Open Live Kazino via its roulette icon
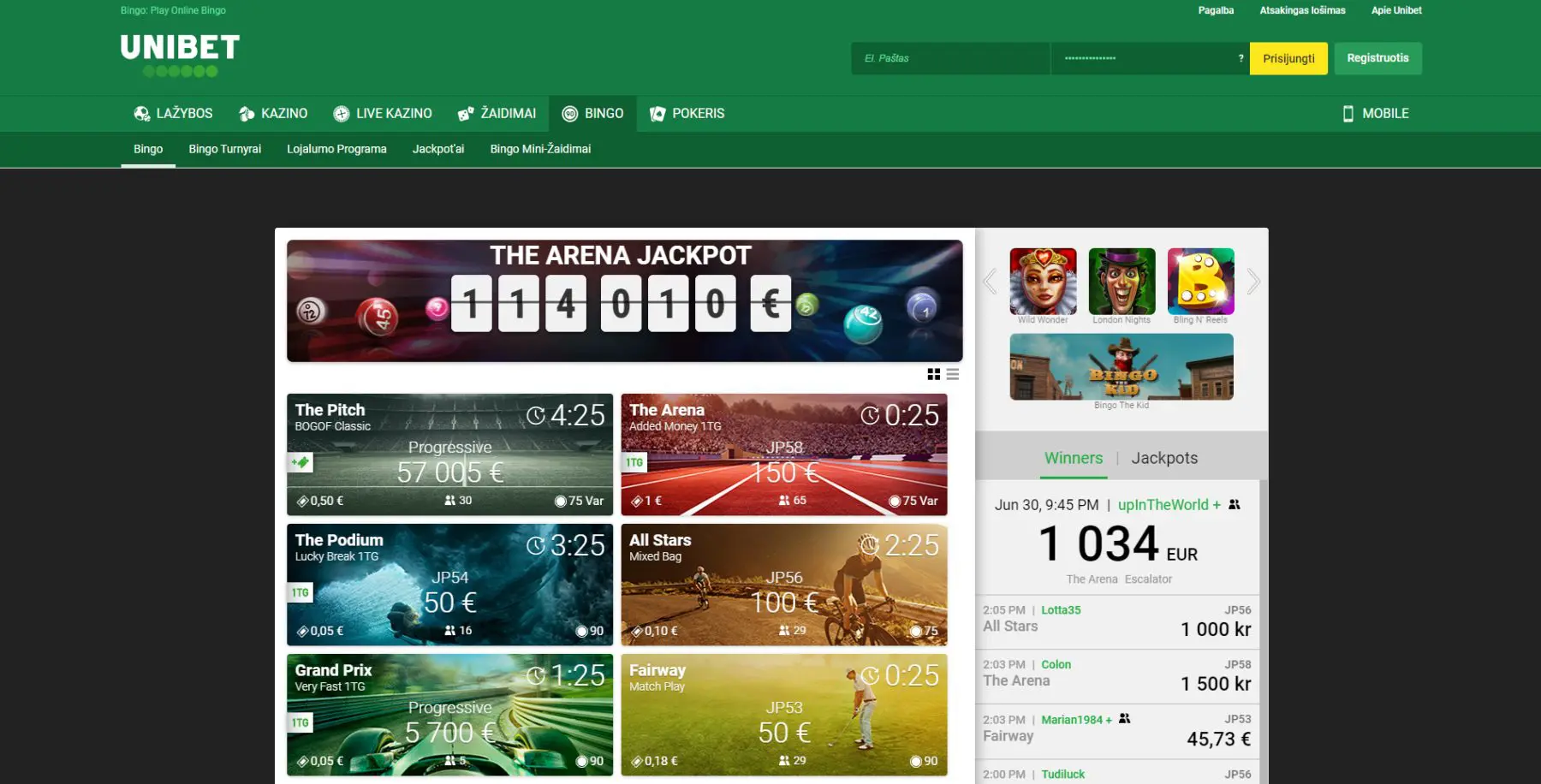Screen dimensions: 1541x784 click(x=342, y=113)
